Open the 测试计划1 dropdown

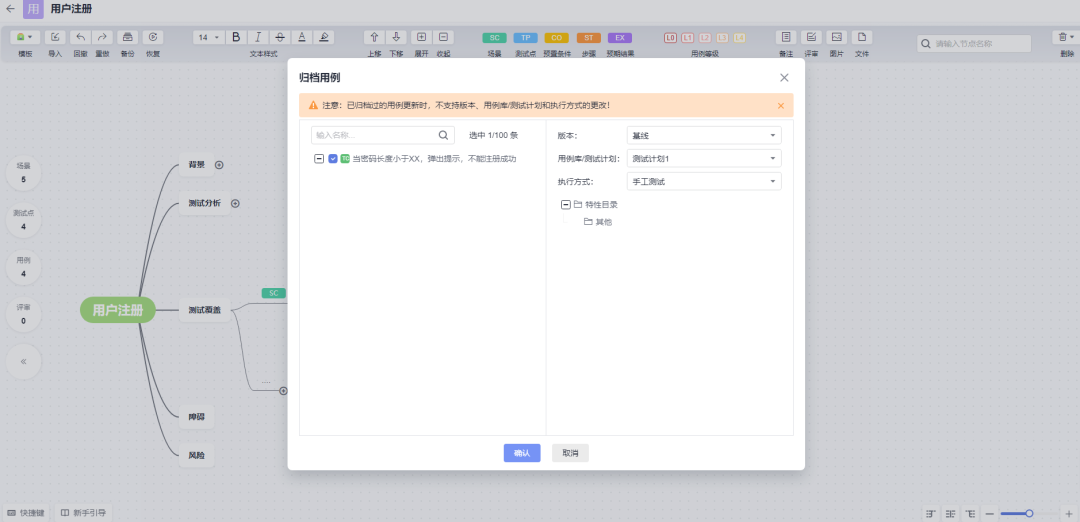(x=704, y=158)
